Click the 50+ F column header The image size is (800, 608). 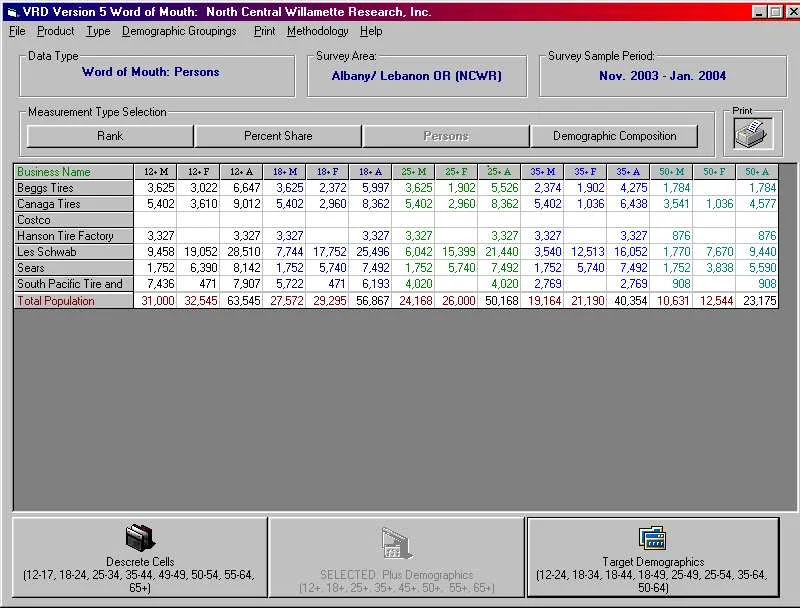(714, 172)
